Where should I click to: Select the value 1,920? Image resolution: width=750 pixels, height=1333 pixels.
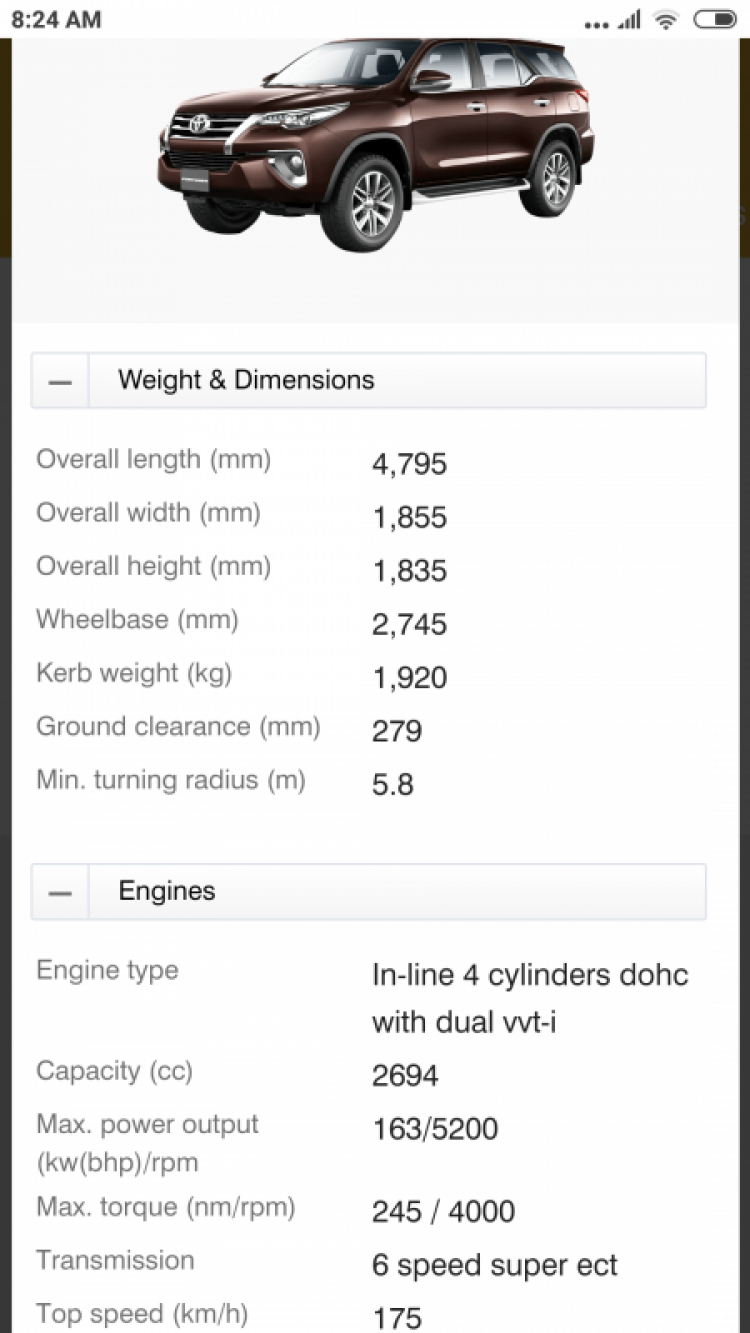pyautogui.click(x=409, y=678)
